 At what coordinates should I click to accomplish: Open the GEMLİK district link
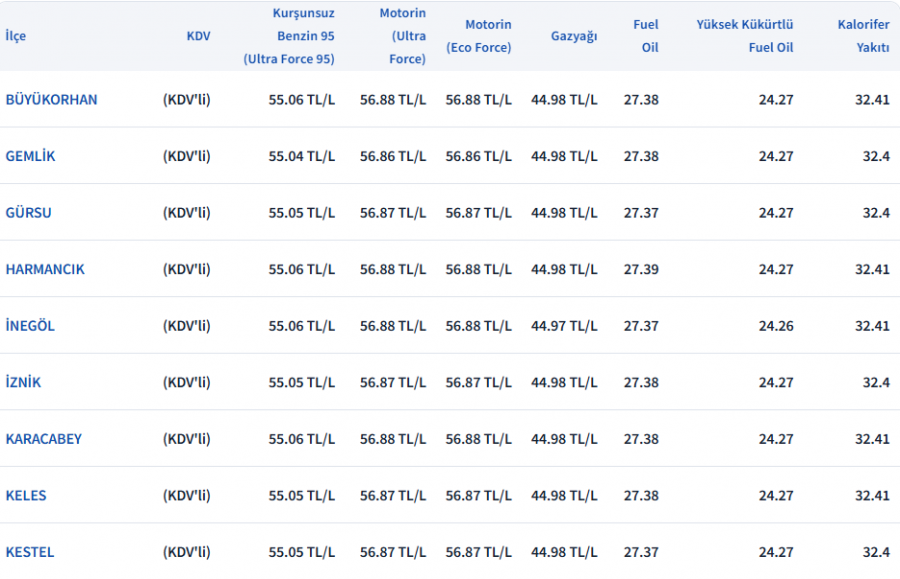pyautogui.click(x=31, y=156)
